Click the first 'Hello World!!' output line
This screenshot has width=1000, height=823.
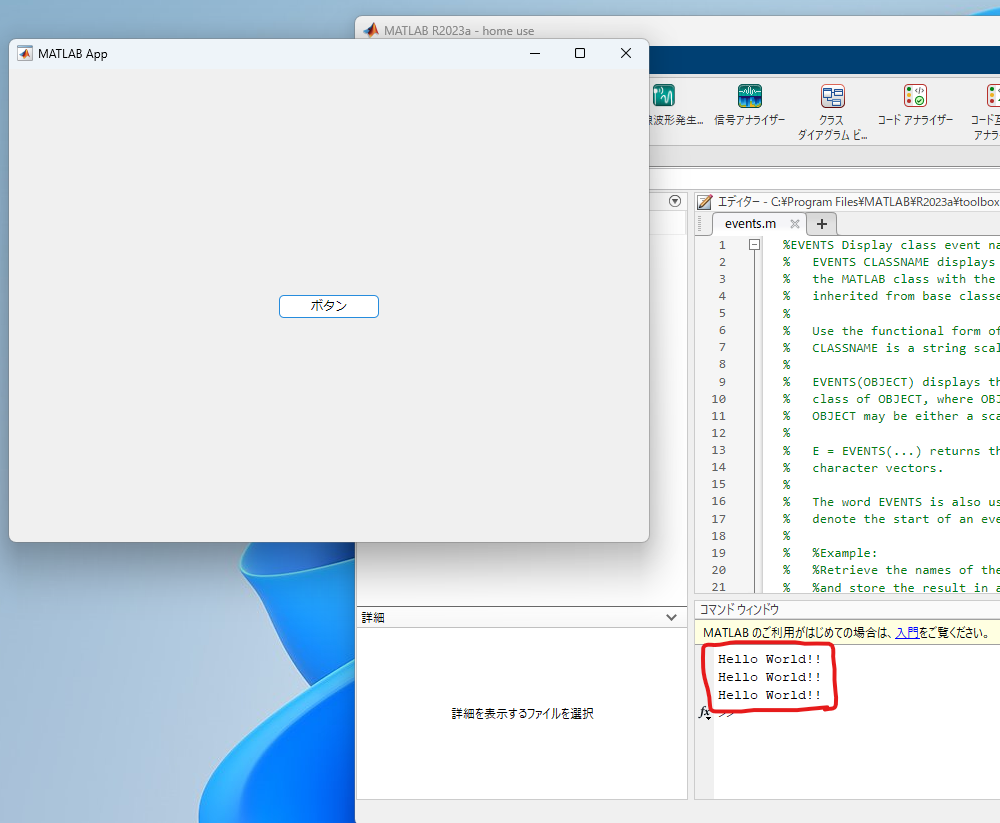click(x=769, y=659)
